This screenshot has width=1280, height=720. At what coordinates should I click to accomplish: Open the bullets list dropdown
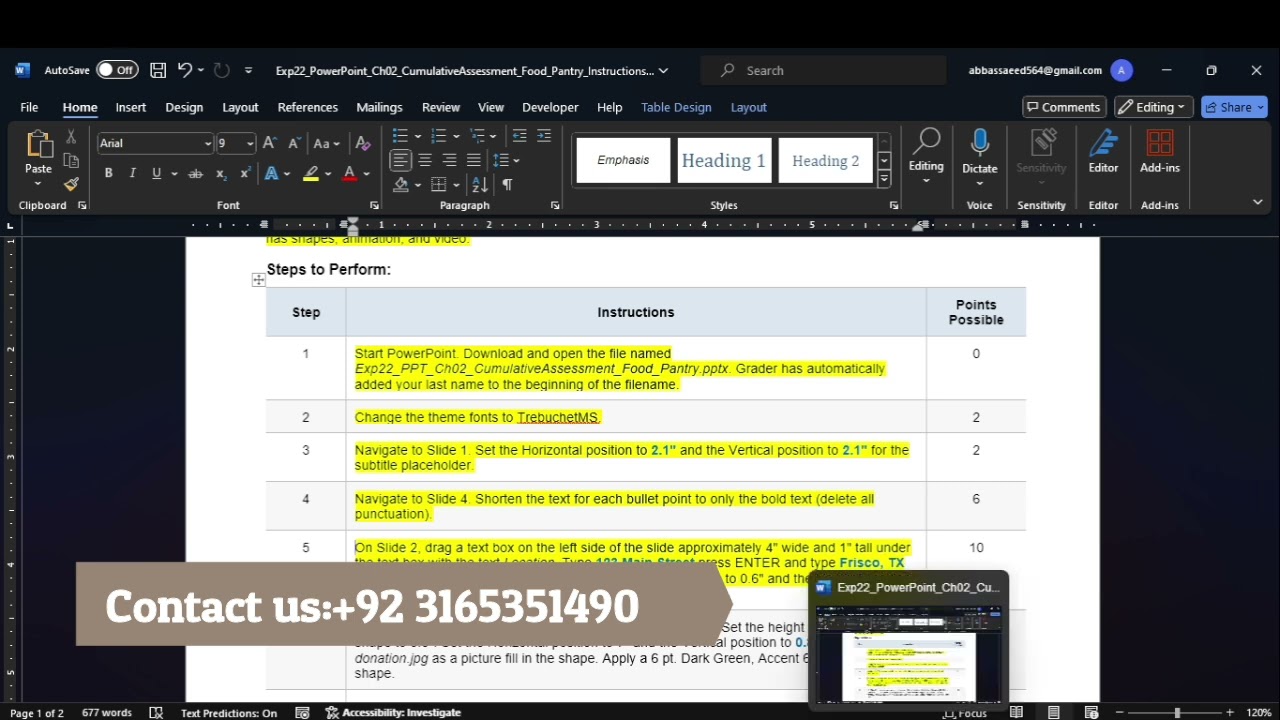coord(416,136)
